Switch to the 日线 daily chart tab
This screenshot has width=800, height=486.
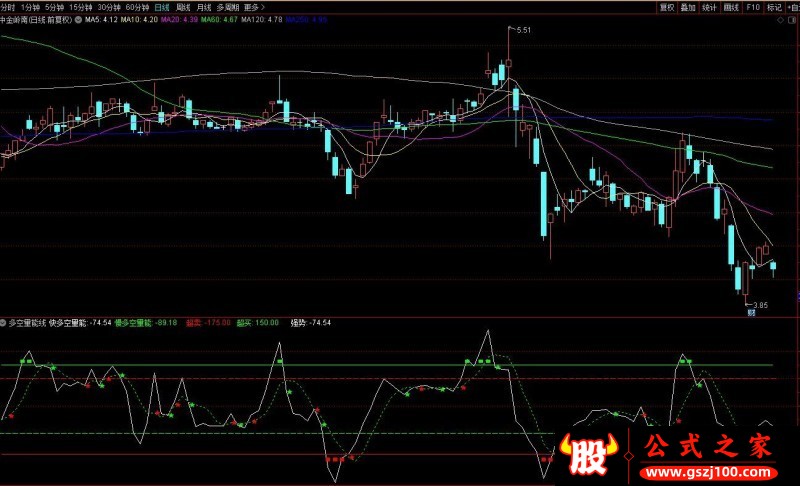161,6
